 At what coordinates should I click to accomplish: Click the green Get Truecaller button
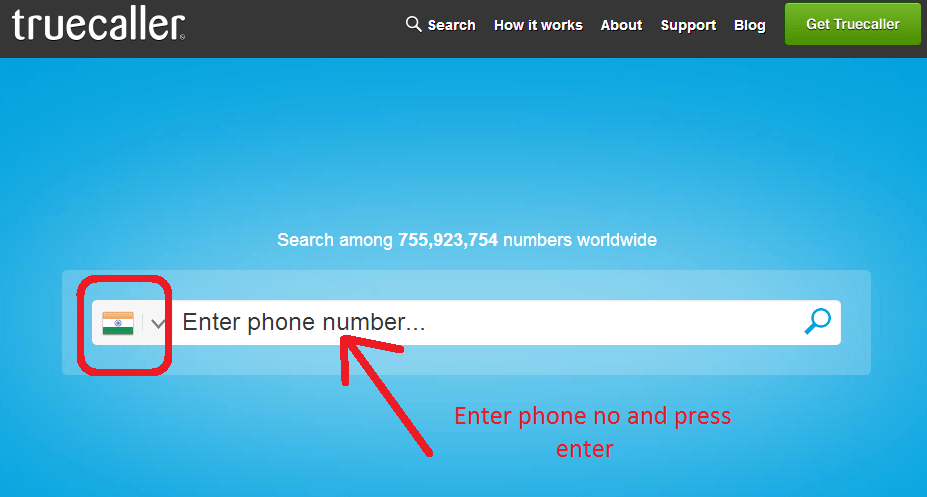[853, 24]
